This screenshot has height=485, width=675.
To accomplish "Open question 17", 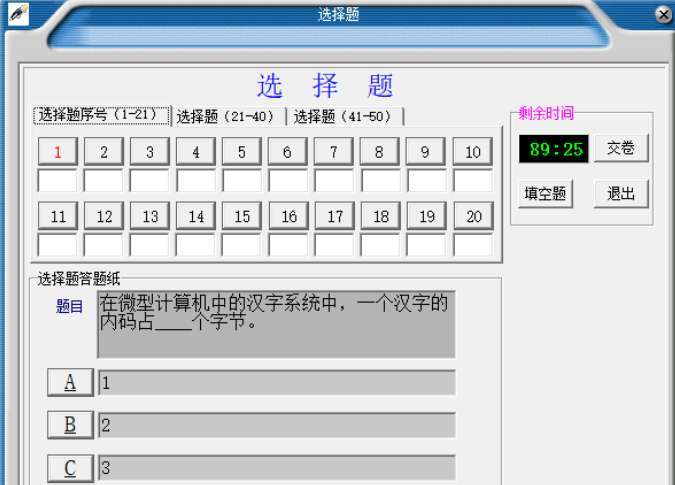I will click(335, 216).
